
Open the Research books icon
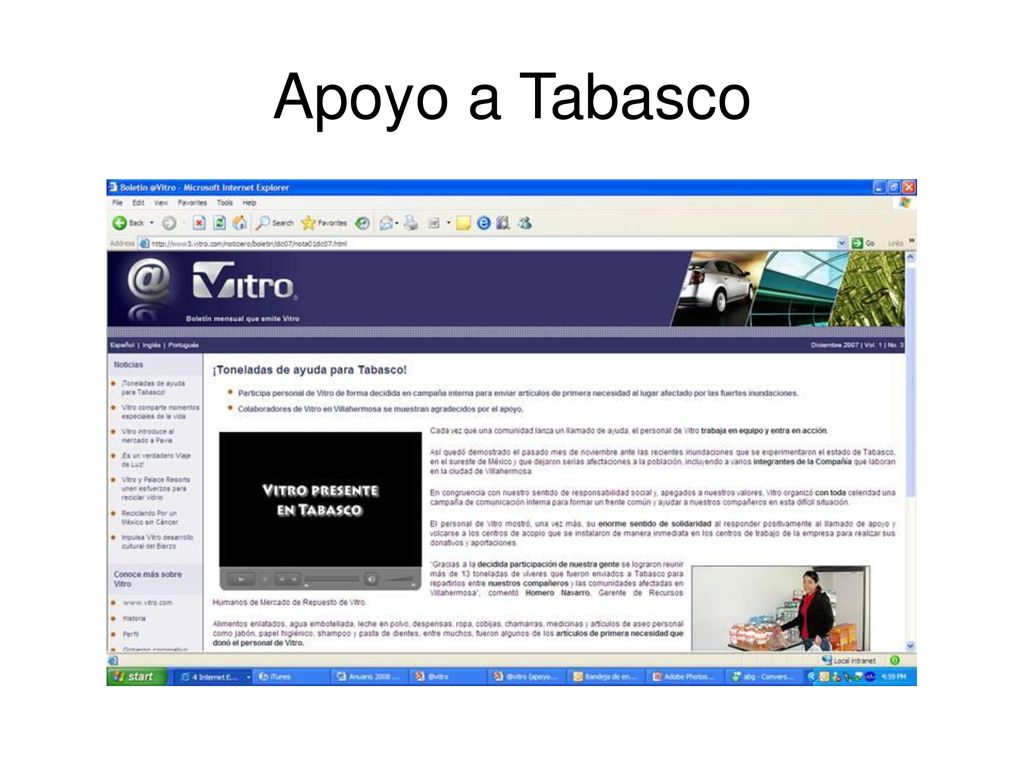(503, 223)
